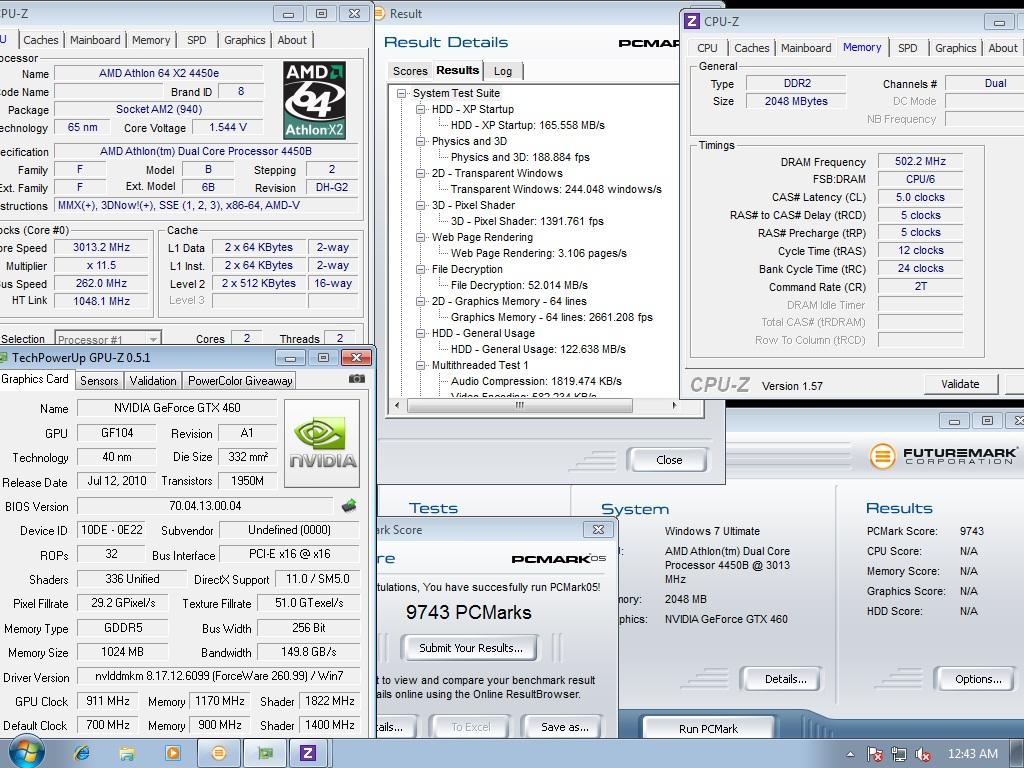Collapse the HDD - General Usage node

click(421, 333)
